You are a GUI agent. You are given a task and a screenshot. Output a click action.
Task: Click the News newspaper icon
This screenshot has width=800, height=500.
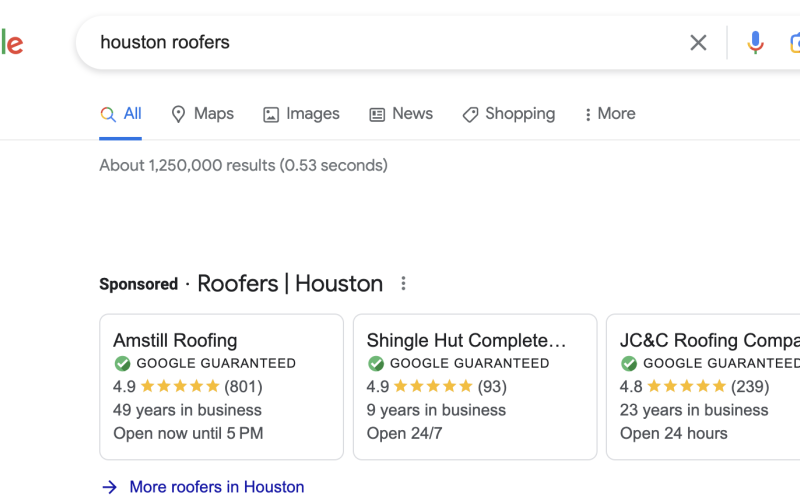(377, 115)
